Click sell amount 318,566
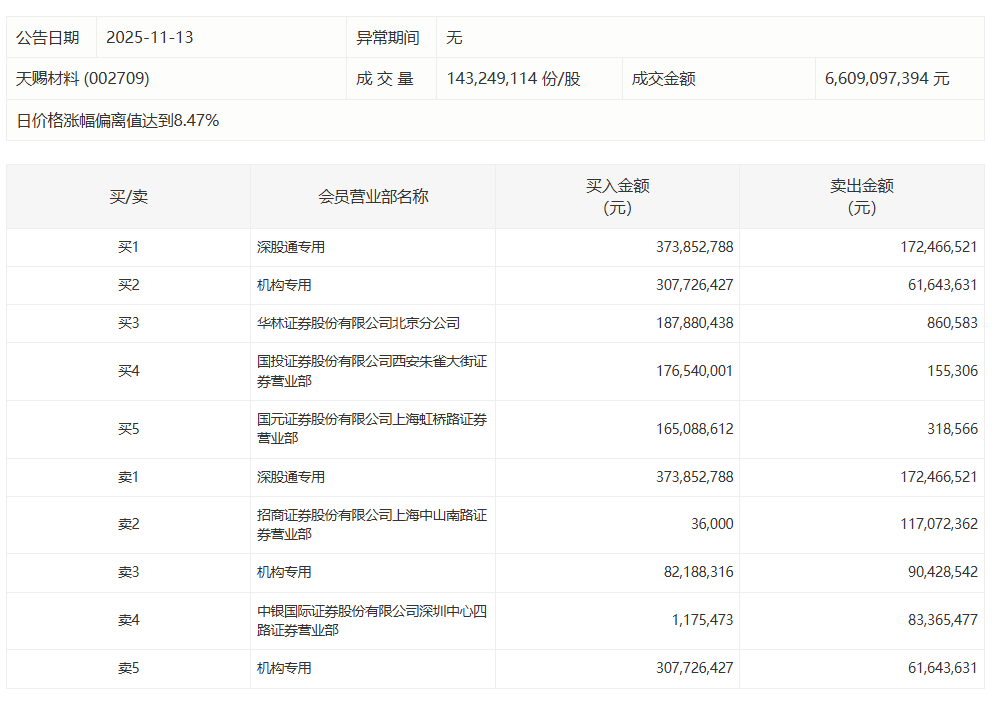Viewport: 1000px width, 704px height. point(952,429)
